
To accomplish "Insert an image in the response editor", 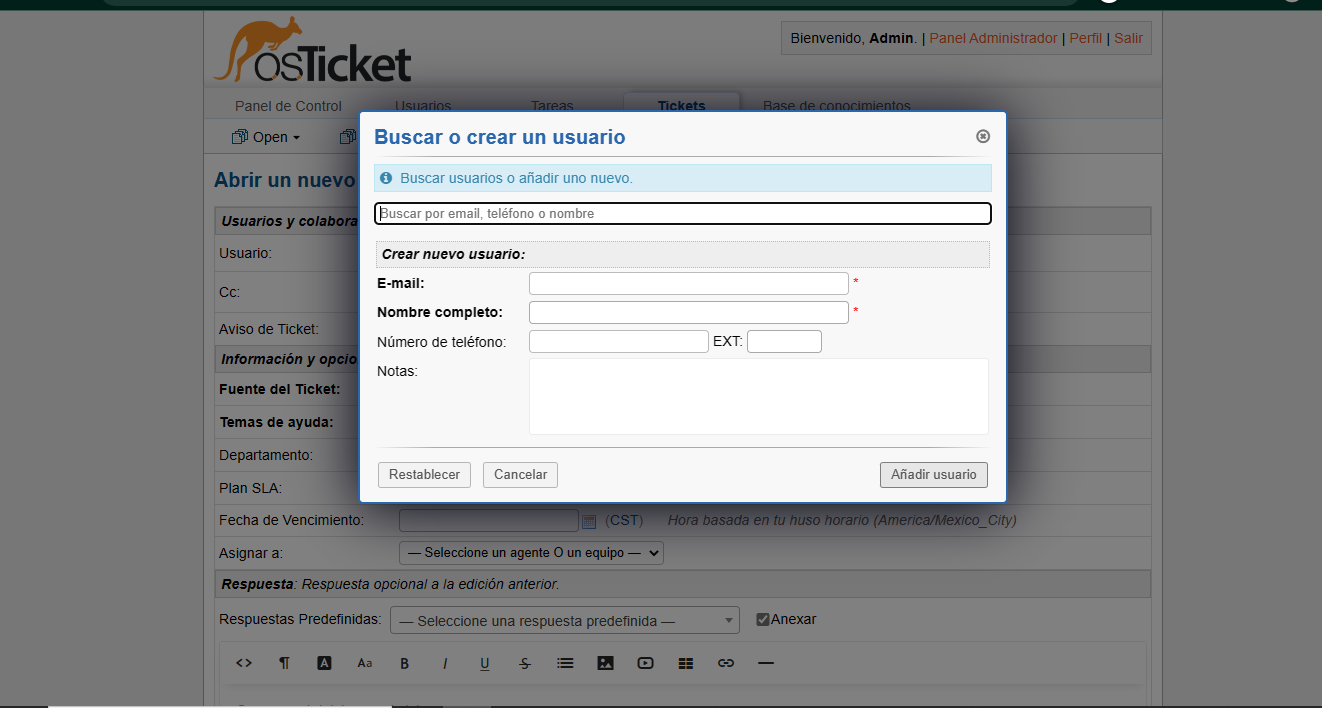I will point(605,663).
